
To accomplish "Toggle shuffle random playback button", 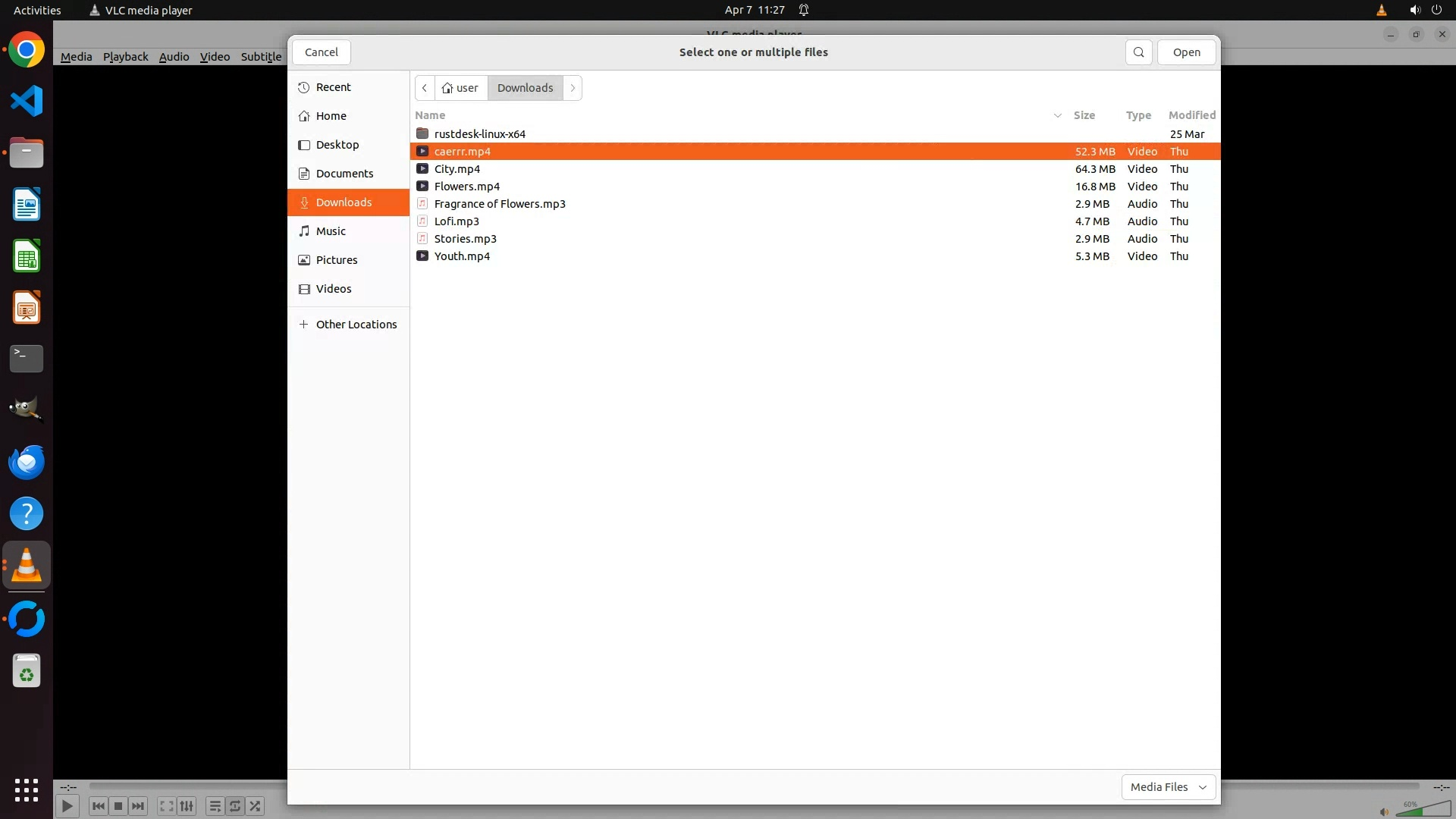I will click(256, 806).
